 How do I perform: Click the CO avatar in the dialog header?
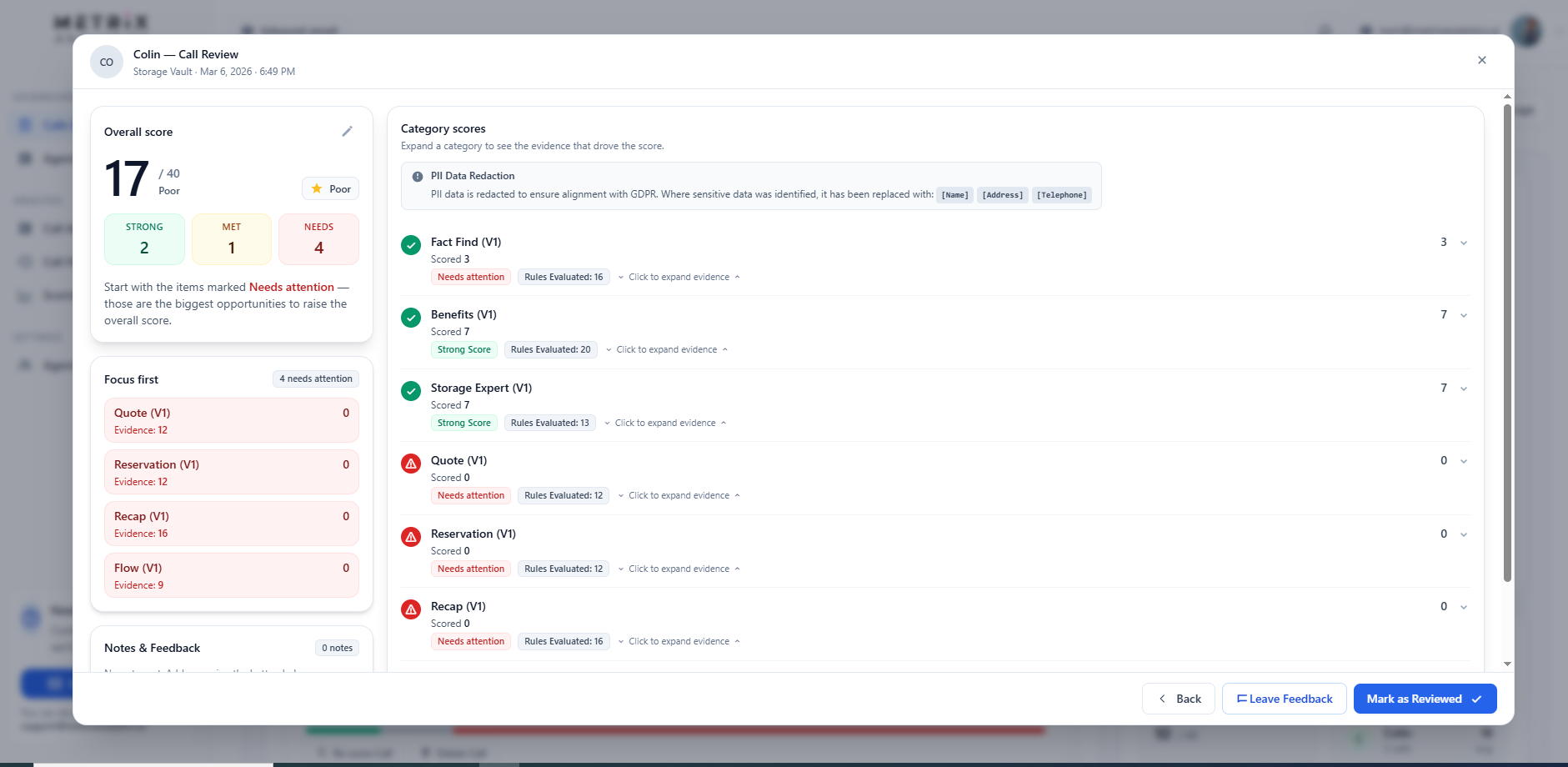coord(107,62)
